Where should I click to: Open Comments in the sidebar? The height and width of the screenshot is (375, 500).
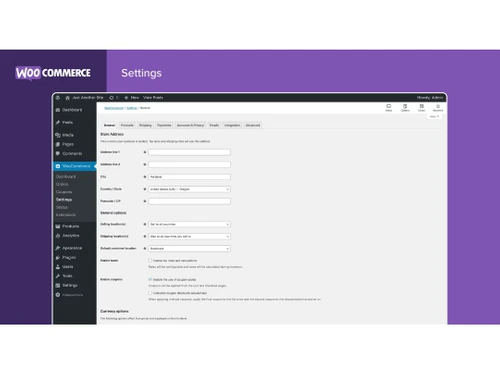[x=69, y=154]
